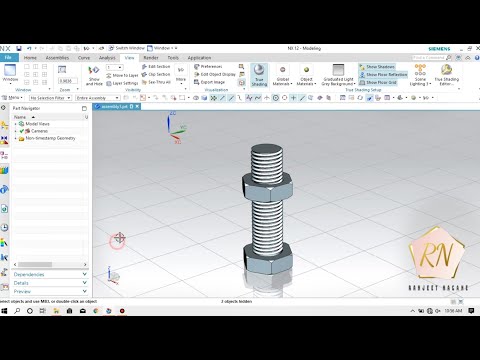The width and height of the screenshot is (480, 360).
Task: Click the Edit Section command
Action: pos(156,67)
